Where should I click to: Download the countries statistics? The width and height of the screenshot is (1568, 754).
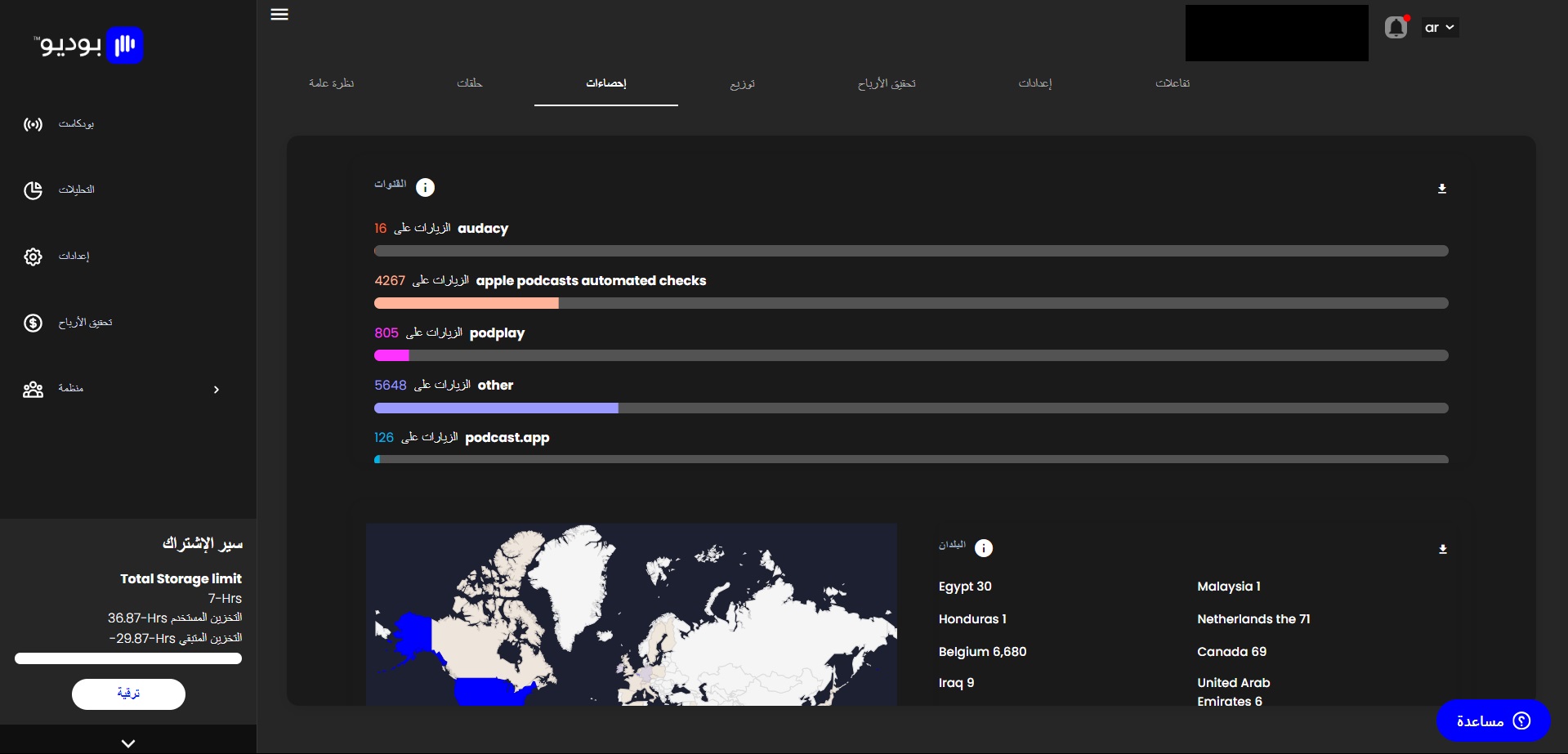1443,549
